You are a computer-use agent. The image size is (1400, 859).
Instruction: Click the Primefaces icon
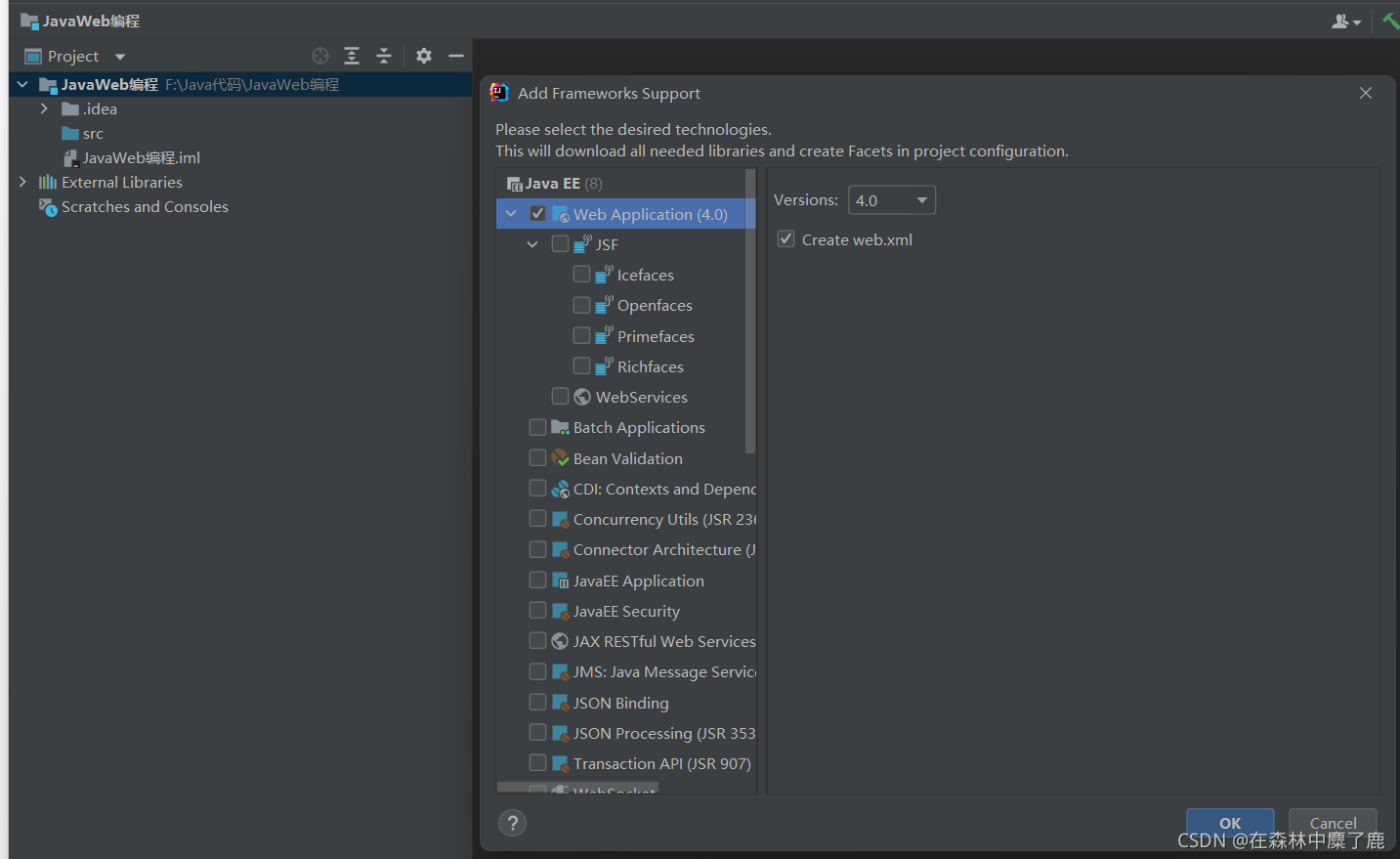[x=605, y=335]
